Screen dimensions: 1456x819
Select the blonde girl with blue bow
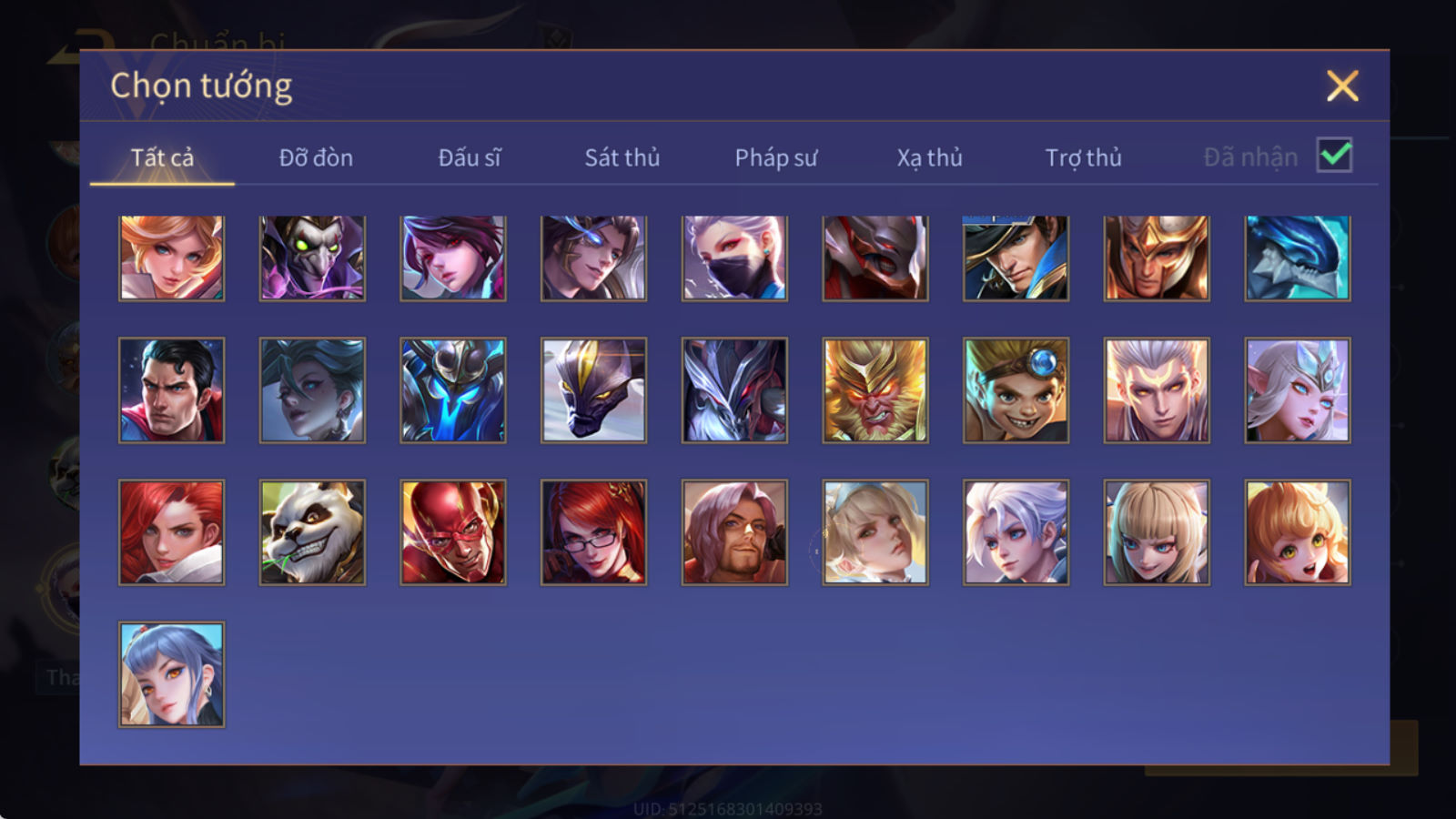pos(875,532)
